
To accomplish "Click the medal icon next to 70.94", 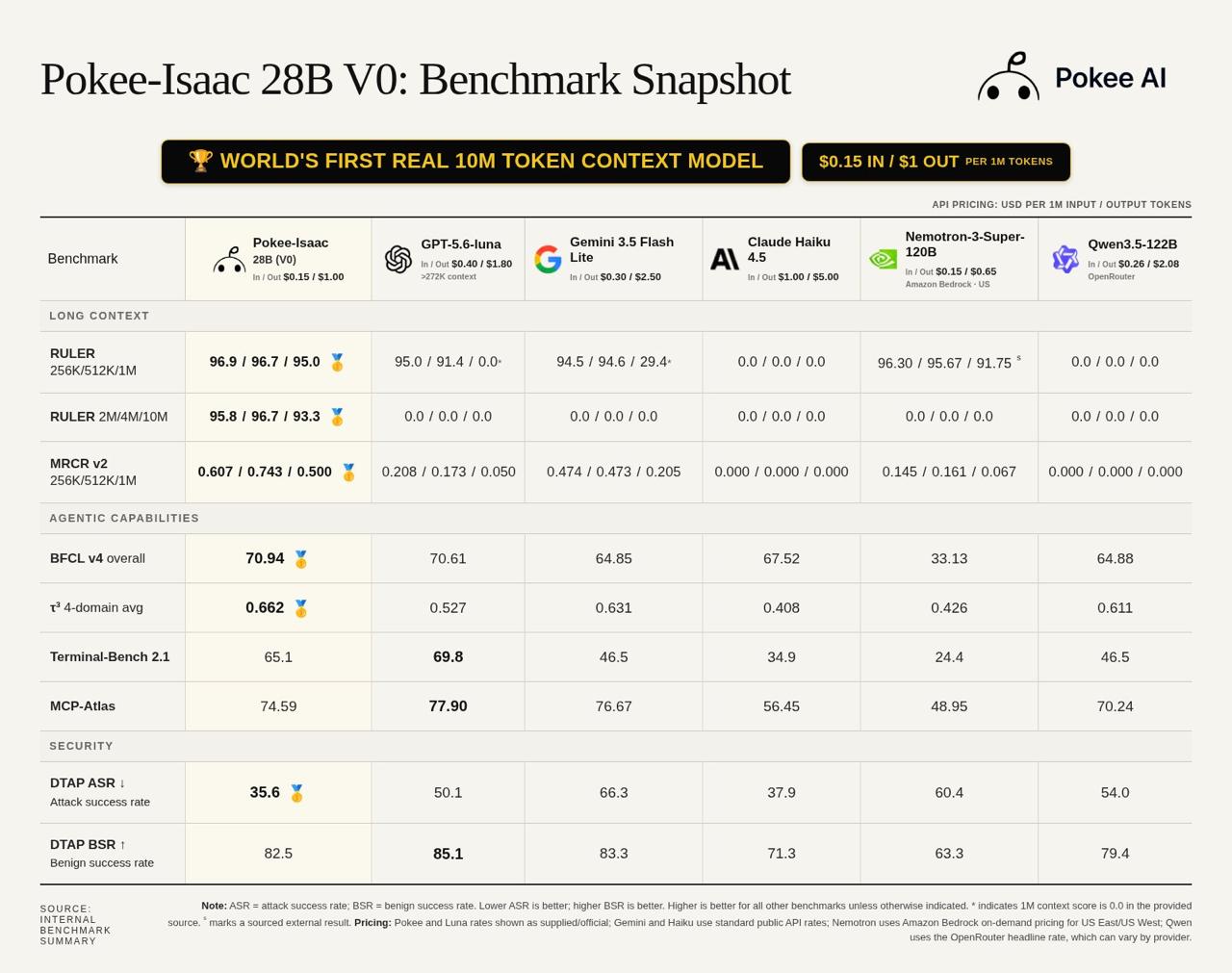I will [x=300, y=559].
